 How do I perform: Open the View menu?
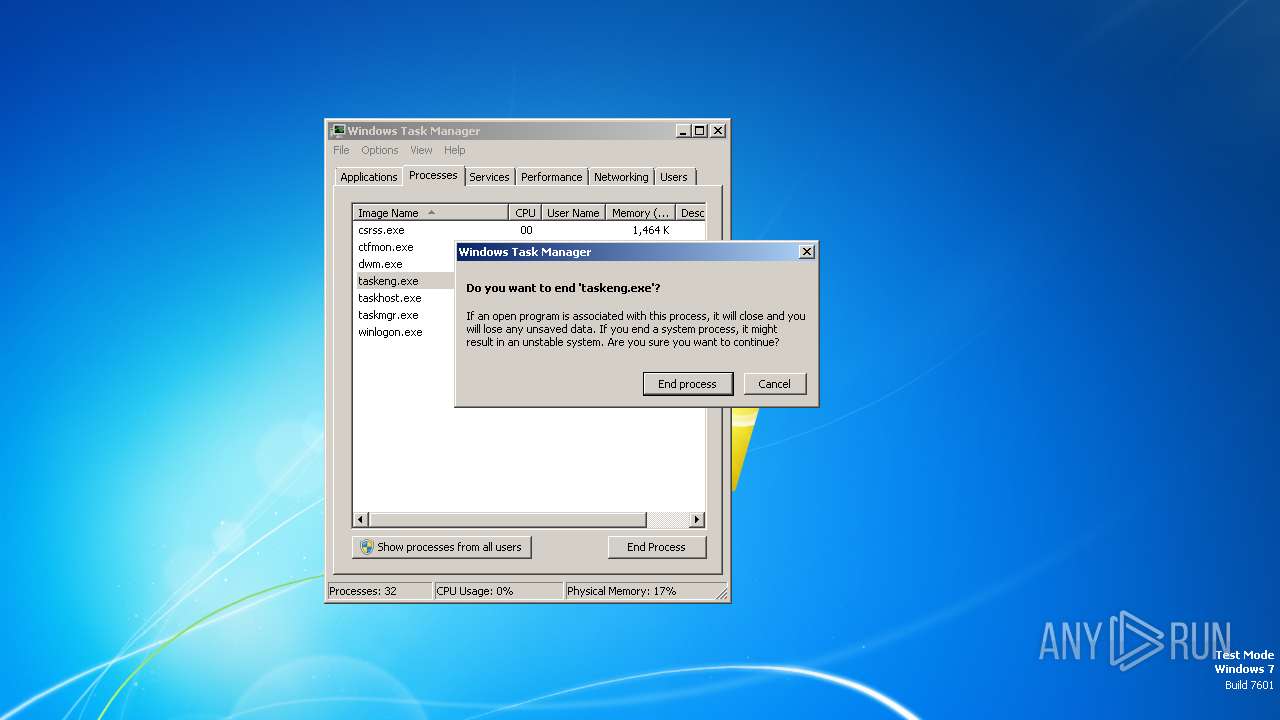[x=421, y=150]
